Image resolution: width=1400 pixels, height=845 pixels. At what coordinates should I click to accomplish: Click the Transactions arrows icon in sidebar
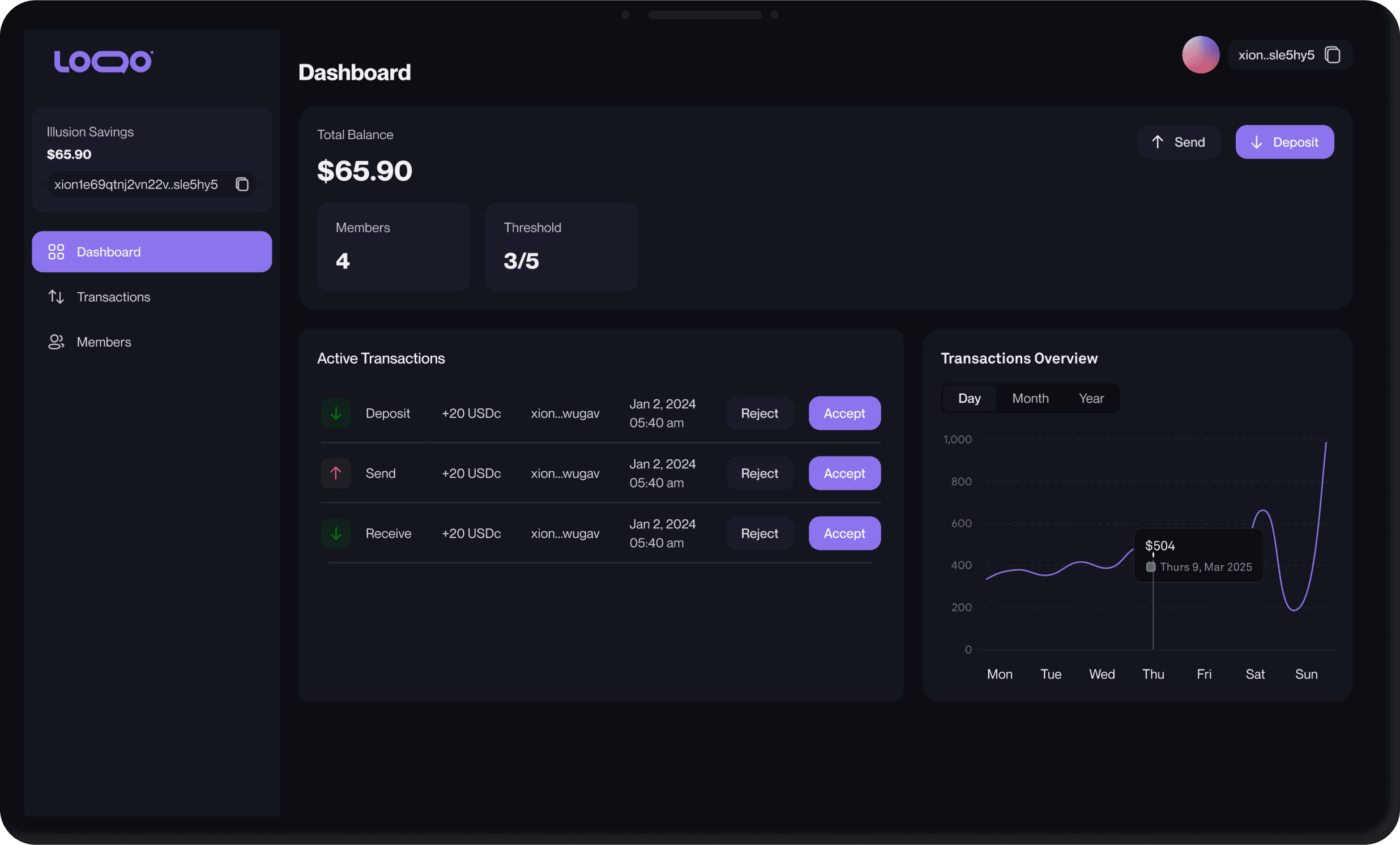[56, 297]
